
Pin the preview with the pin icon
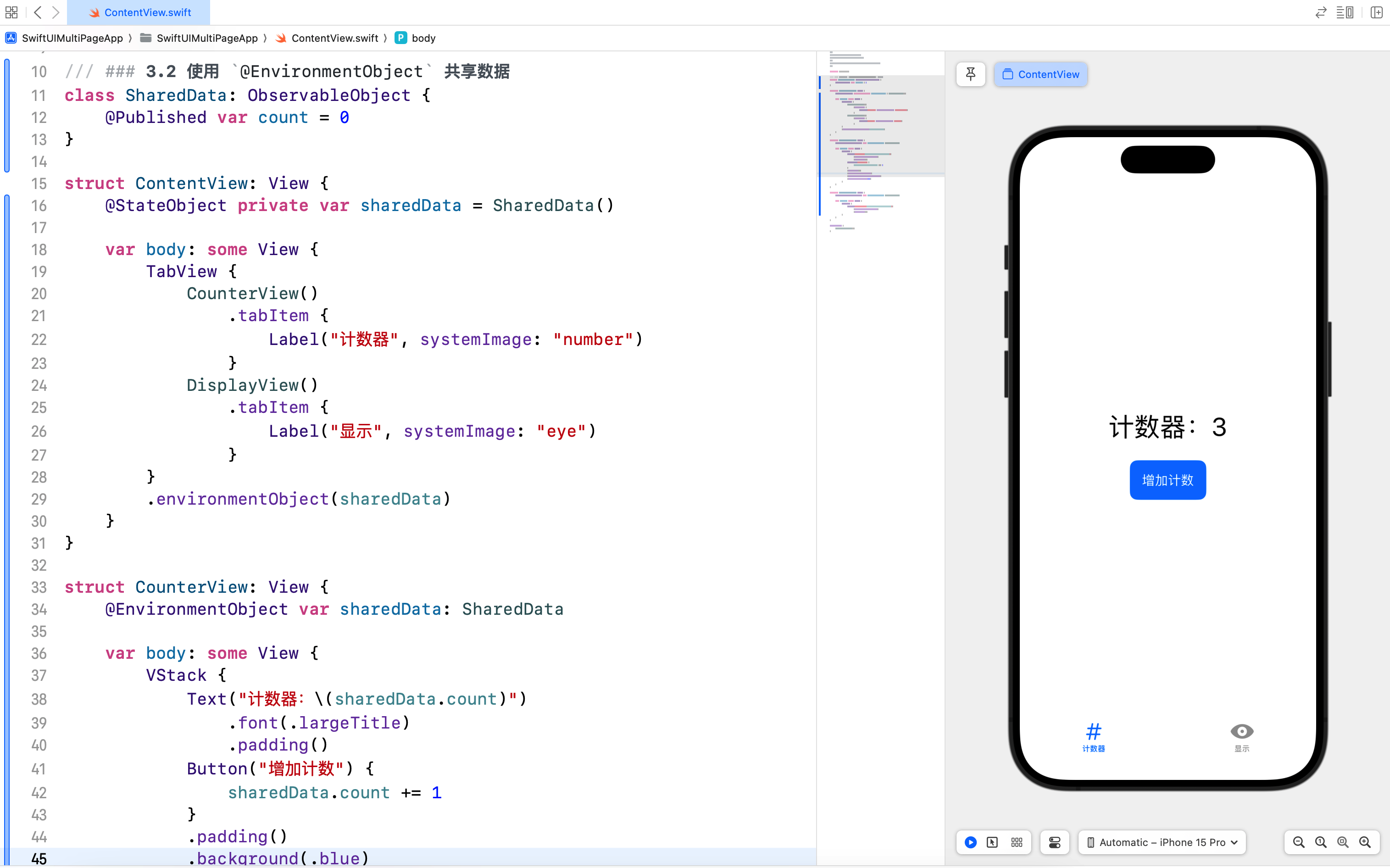[970, 74]
